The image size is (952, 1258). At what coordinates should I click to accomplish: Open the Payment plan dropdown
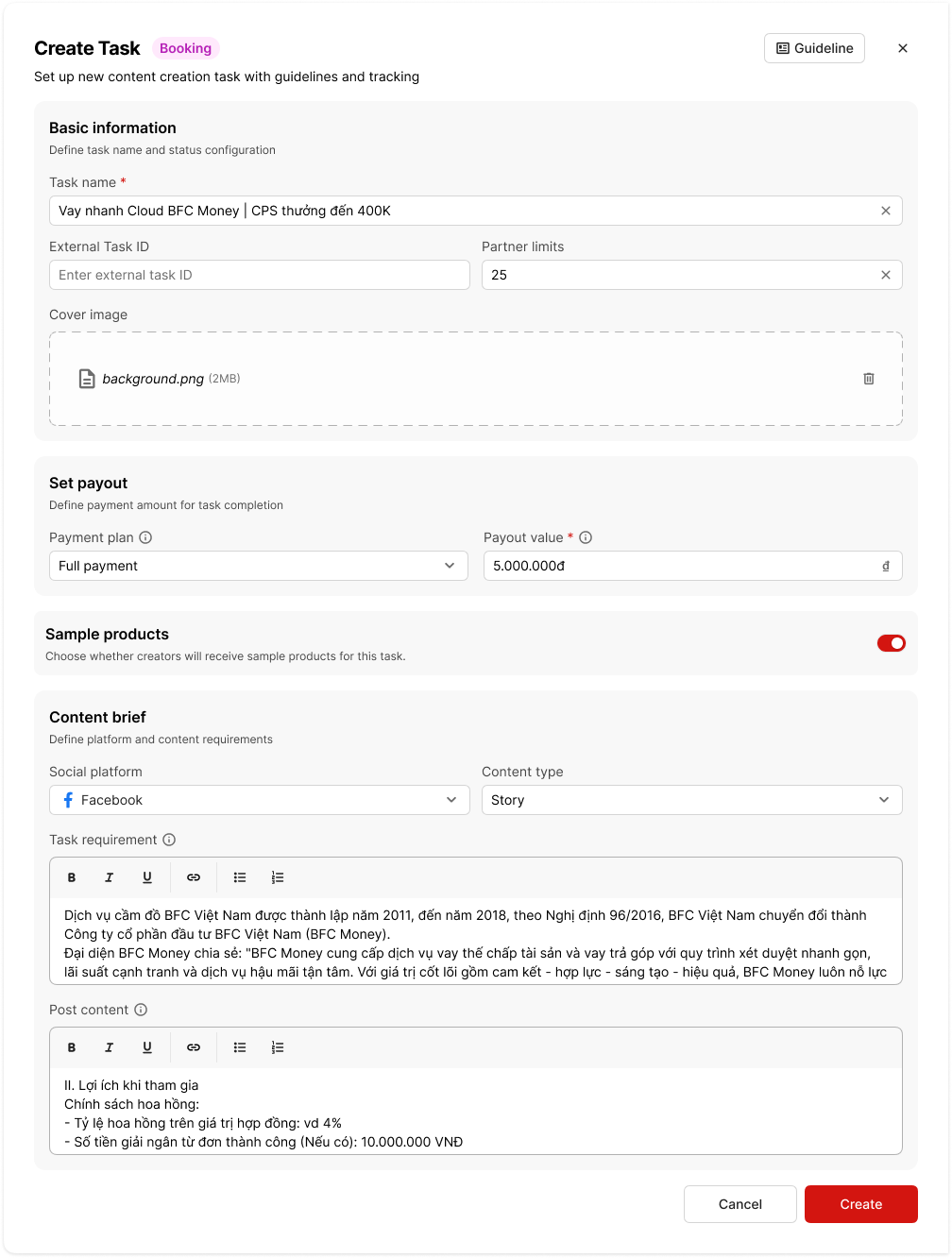(x=258, y=566)
